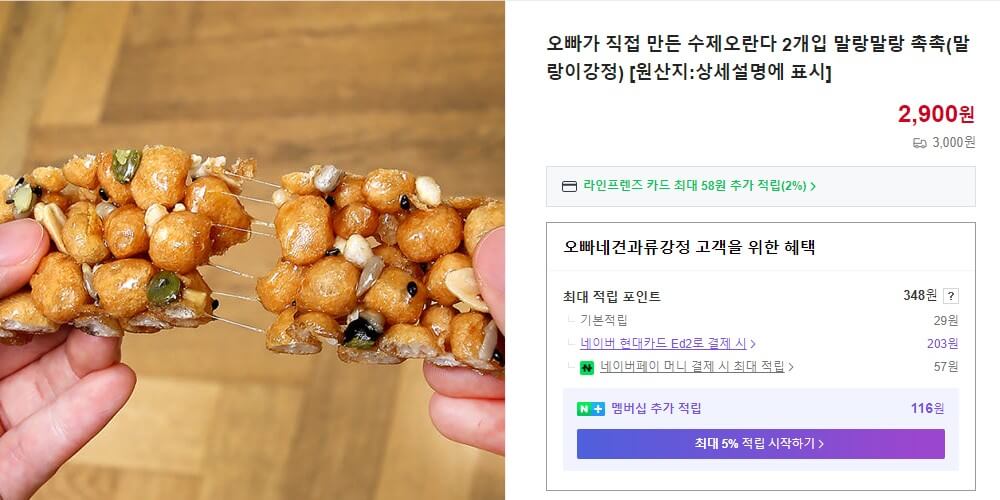This screenshot has height=500, width=1000.
Task: Click the 멤버십 추가 적립 text
Action: pos(656,409)
